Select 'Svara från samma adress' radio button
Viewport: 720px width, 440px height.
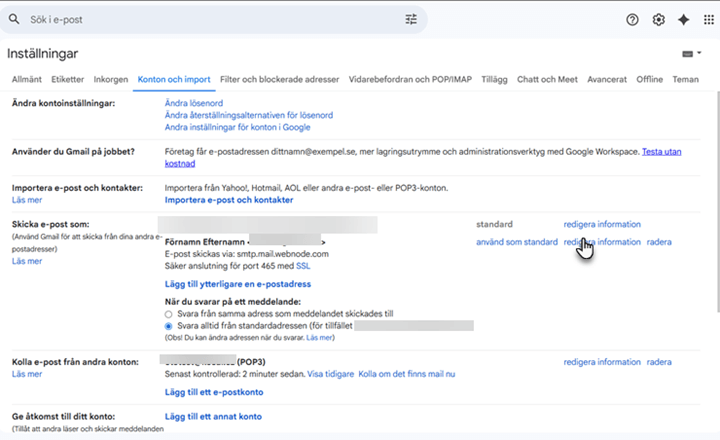click(x=169, y=314)
